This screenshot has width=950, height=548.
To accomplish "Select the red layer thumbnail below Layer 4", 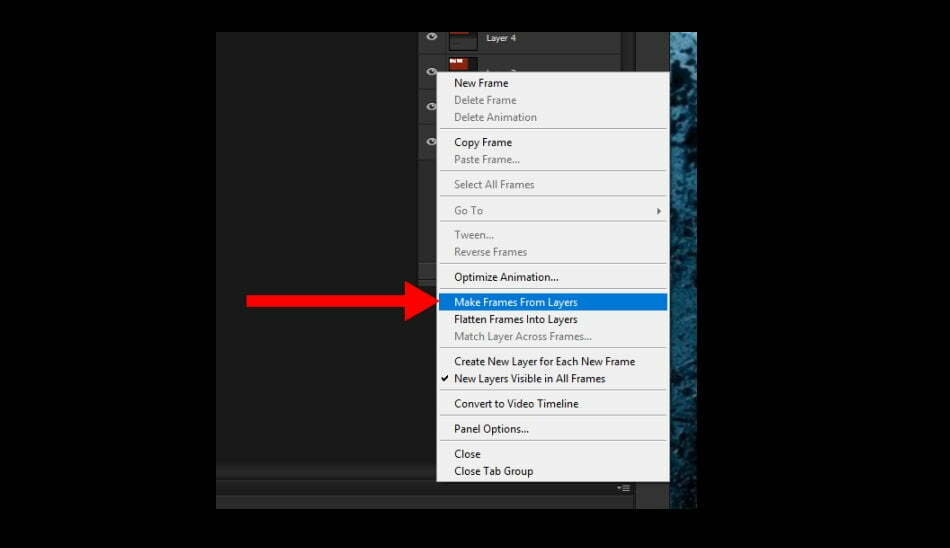I will pyautogui.click(x=463, y=64).
